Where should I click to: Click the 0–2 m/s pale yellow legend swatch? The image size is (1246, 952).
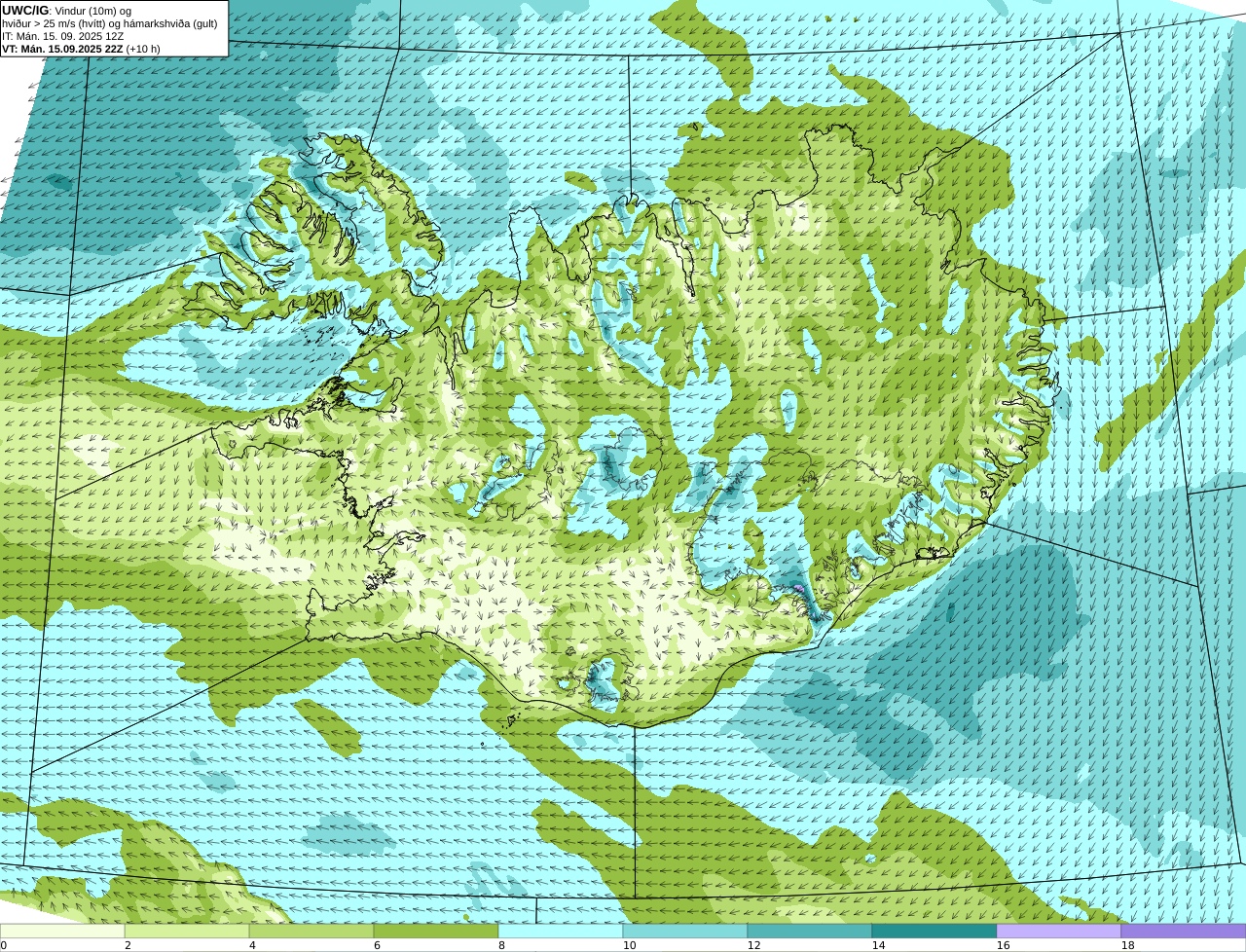[62, 931]
